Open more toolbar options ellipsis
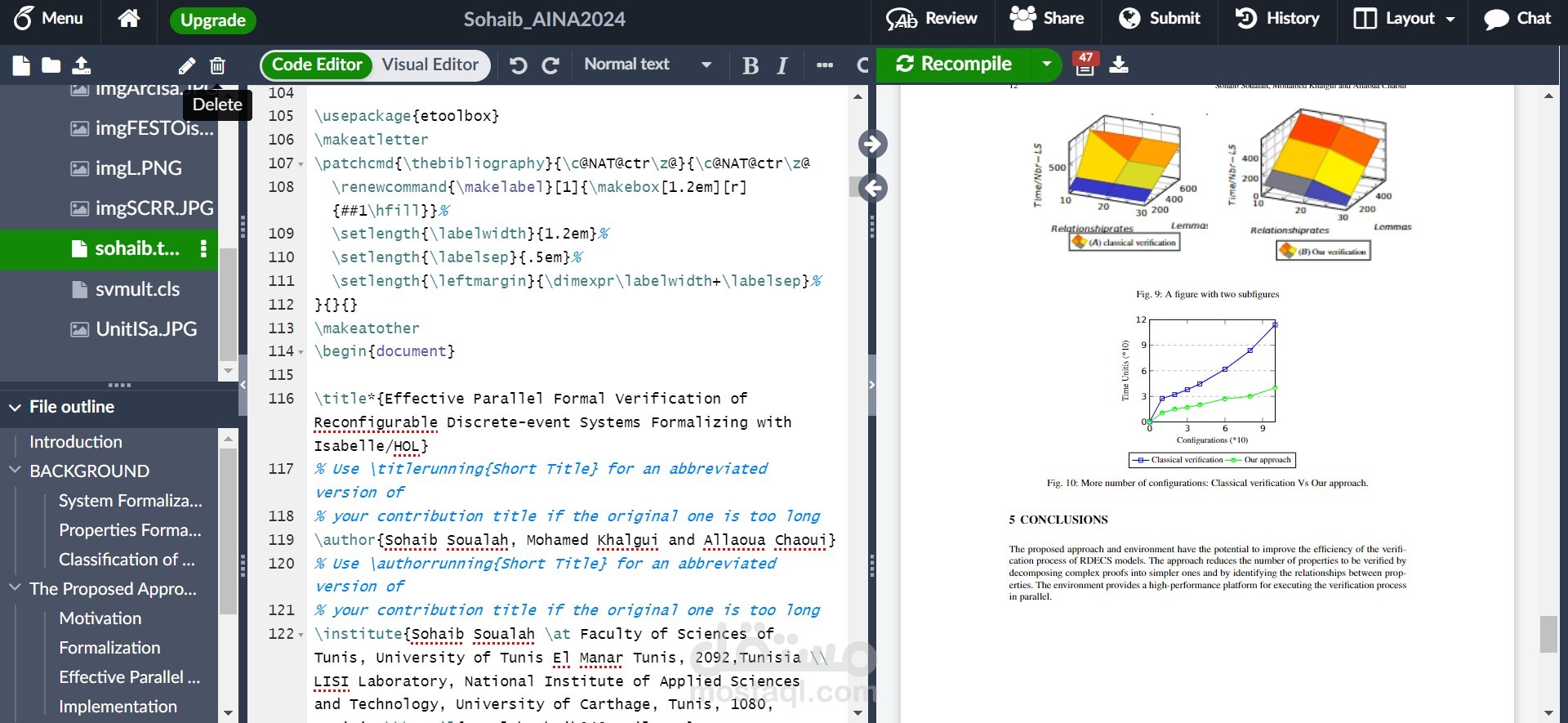This screenshot has height=723, width=1568. (825, 65)
